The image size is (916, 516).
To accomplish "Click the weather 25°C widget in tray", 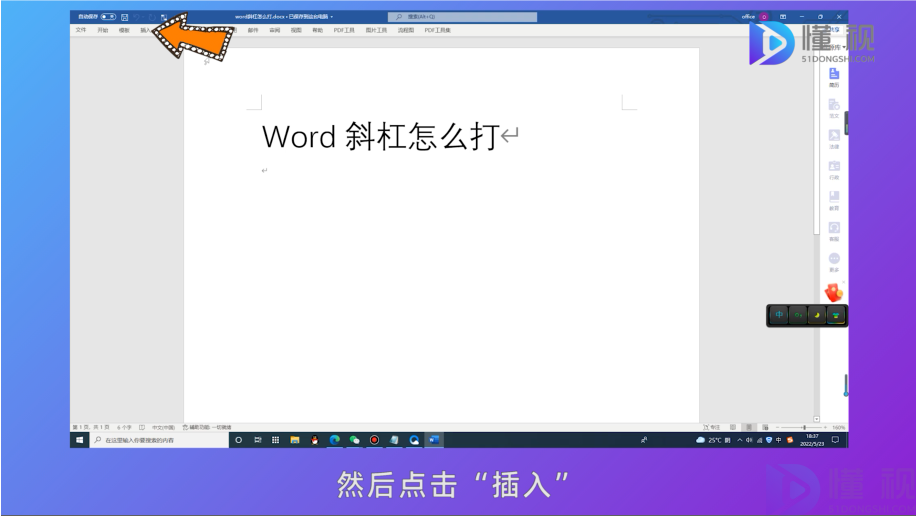I will (x=713, y=440).
